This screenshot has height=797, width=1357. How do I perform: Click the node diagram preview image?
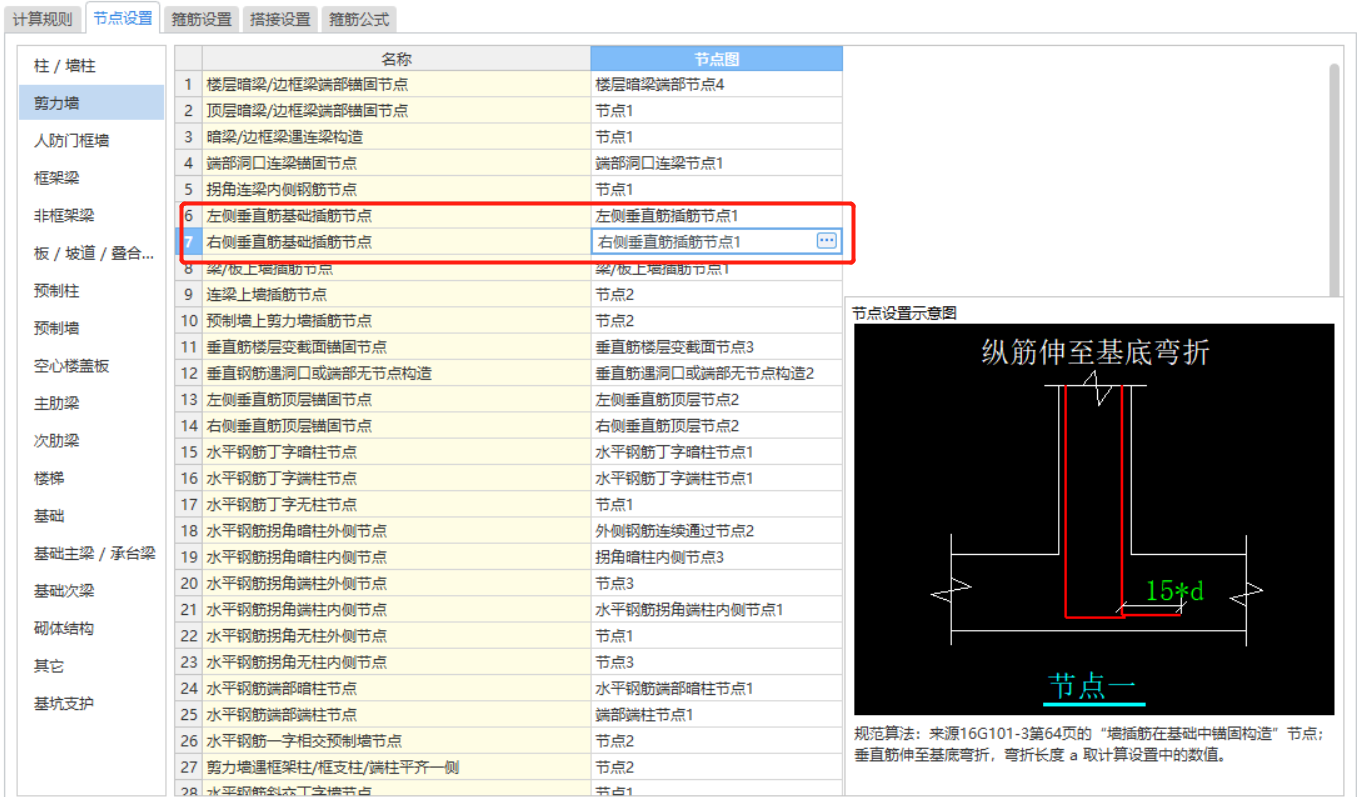[x=1094, y=519]
